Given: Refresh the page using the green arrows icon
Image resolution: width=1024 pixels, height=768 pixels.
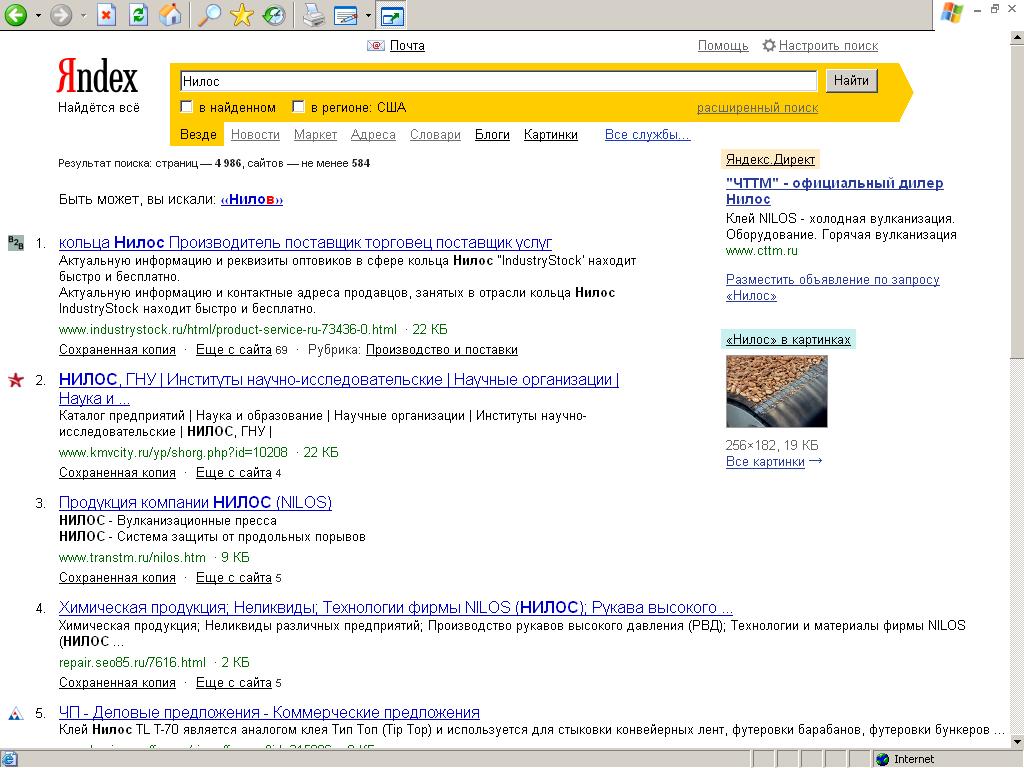Looking at the screenshot, I should click(x=138, y=14).
